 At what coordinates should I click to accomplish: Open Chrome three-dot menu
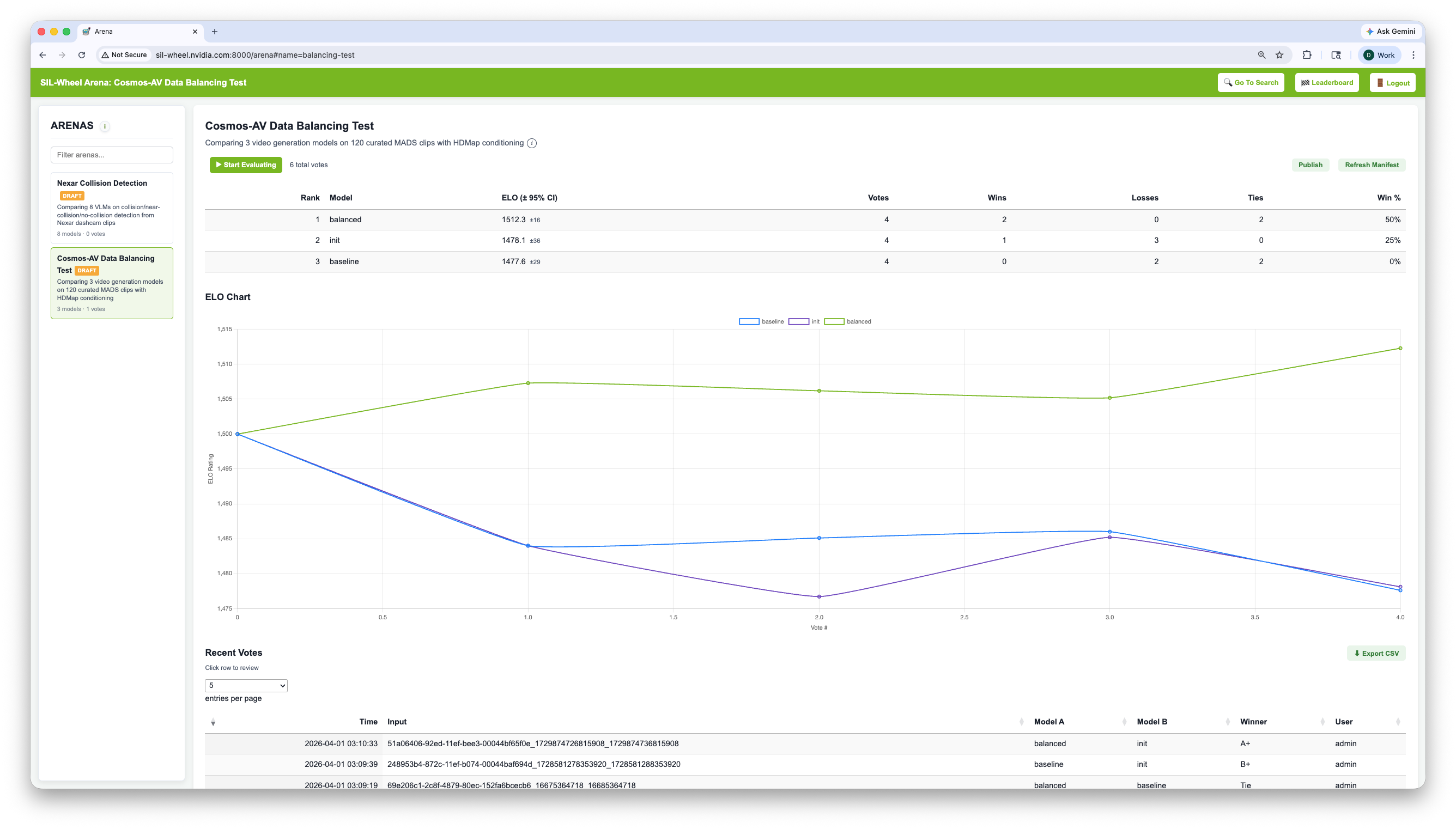1413,55
